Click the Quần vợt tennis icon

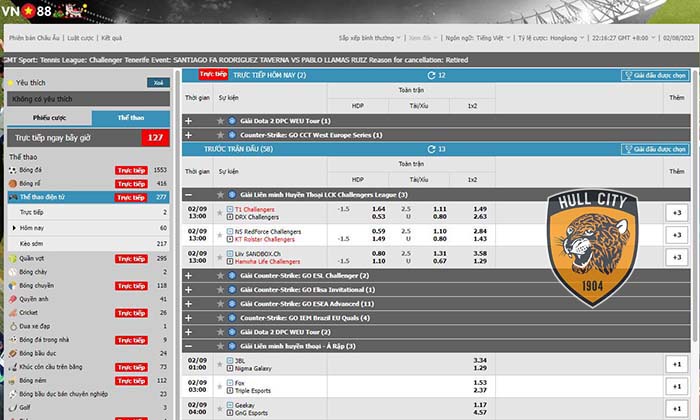click(11, 257)
